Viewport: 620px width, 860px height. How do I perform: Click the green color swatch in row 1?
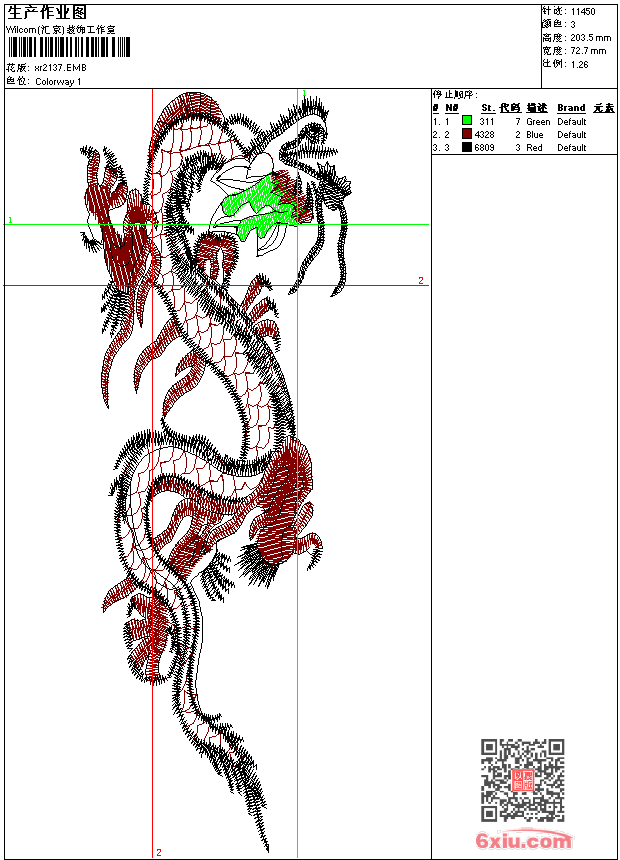467,121
